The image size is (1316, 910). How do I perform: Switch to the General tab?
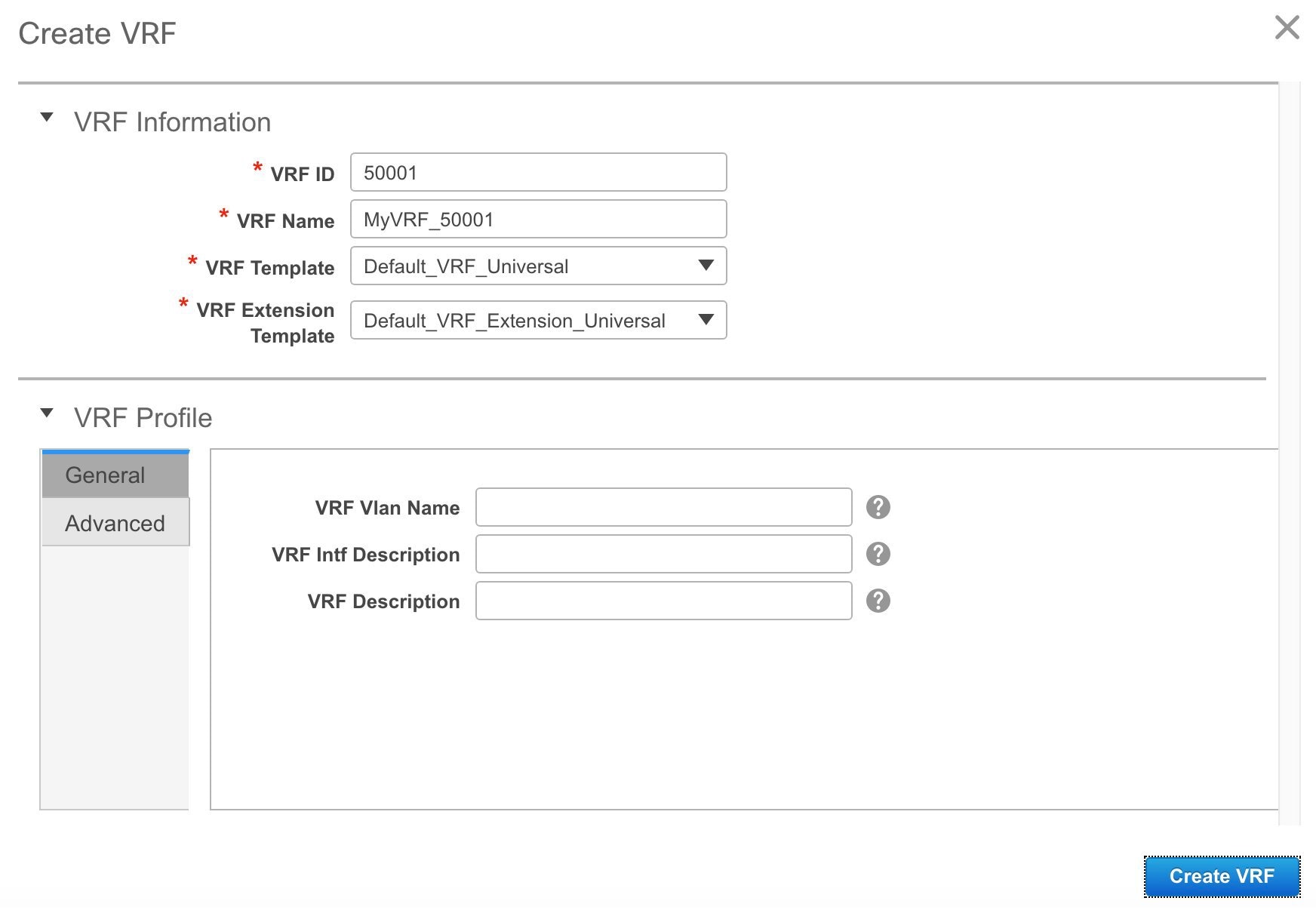(115, 474)
